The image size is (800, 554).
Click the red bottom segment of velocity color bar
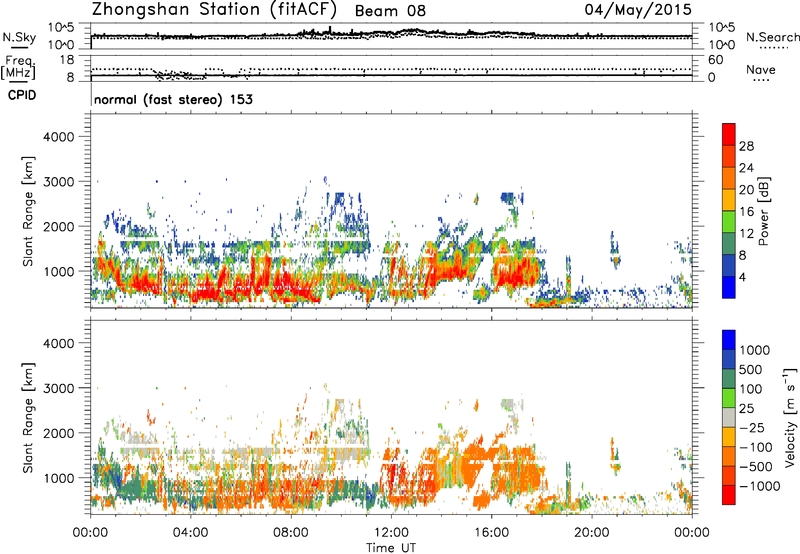pos(729,495)
